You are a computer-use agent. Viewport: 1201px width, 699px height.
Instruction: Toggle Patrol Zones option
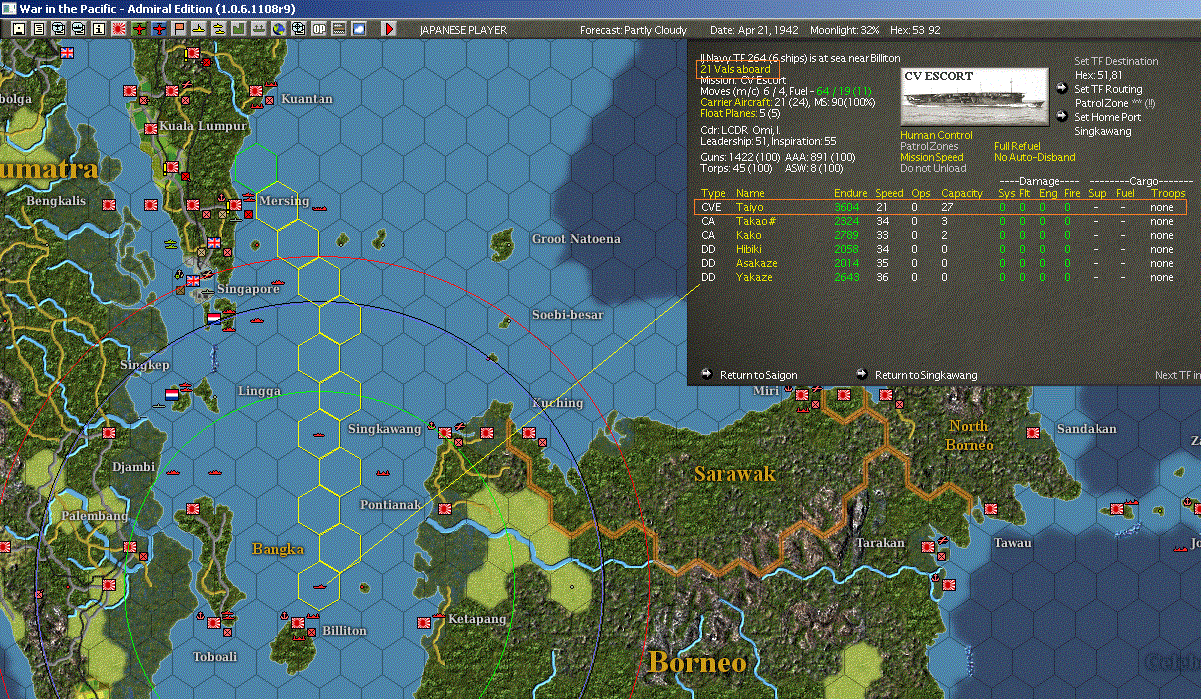pyautogui.click(x=929, y=146)
